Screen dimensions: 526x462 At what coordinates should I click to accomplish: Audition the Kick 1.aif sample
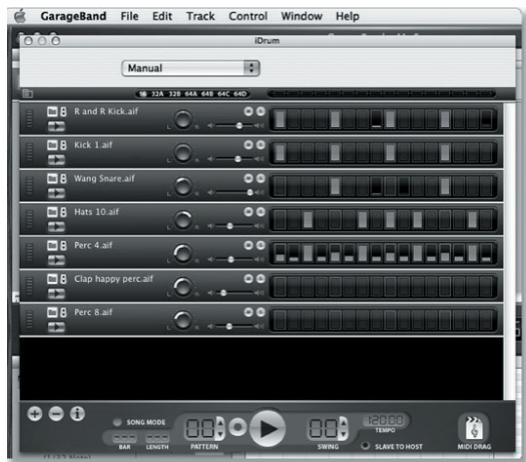(56, 160)
